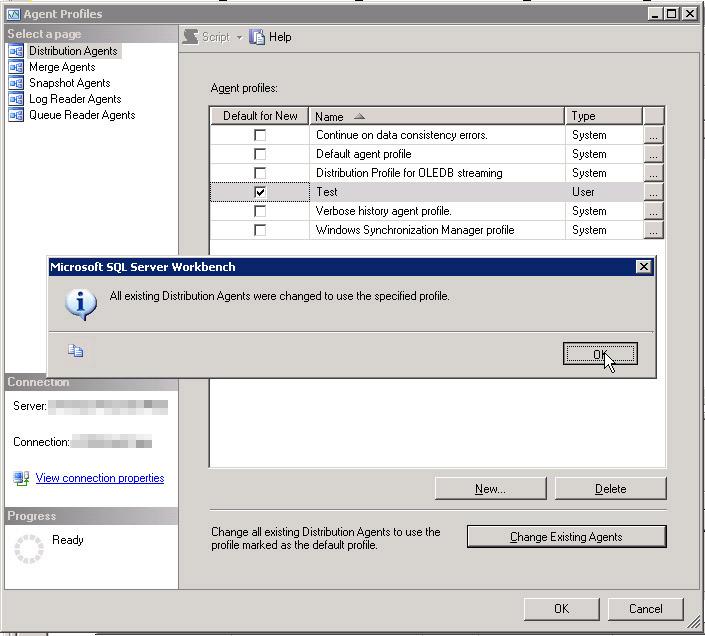Click the Queue Reader Agents page icon
The image size is (705, 636).
16,115
